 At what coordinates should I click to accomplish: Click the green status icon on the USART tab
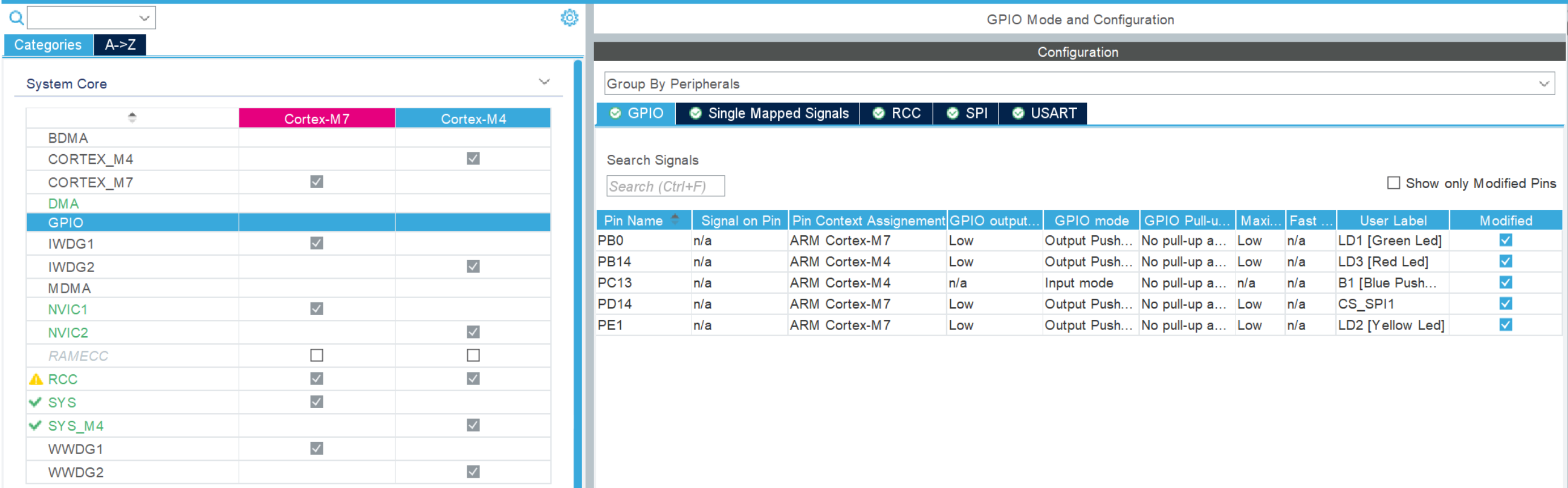[1018, 113]
